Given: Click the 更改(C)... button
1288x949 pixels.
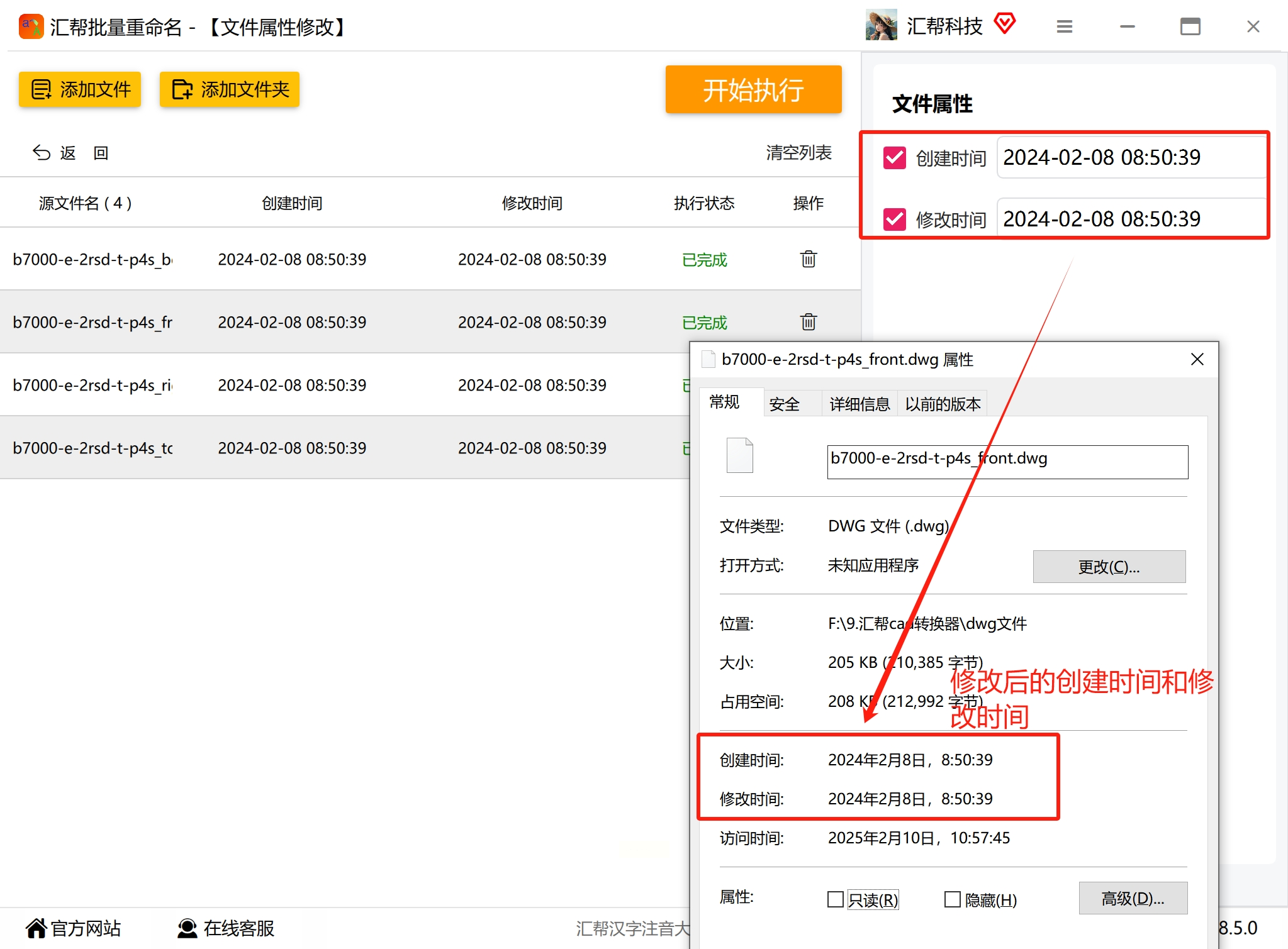Looking at the screenshot, I should (x=1109, y=567).
